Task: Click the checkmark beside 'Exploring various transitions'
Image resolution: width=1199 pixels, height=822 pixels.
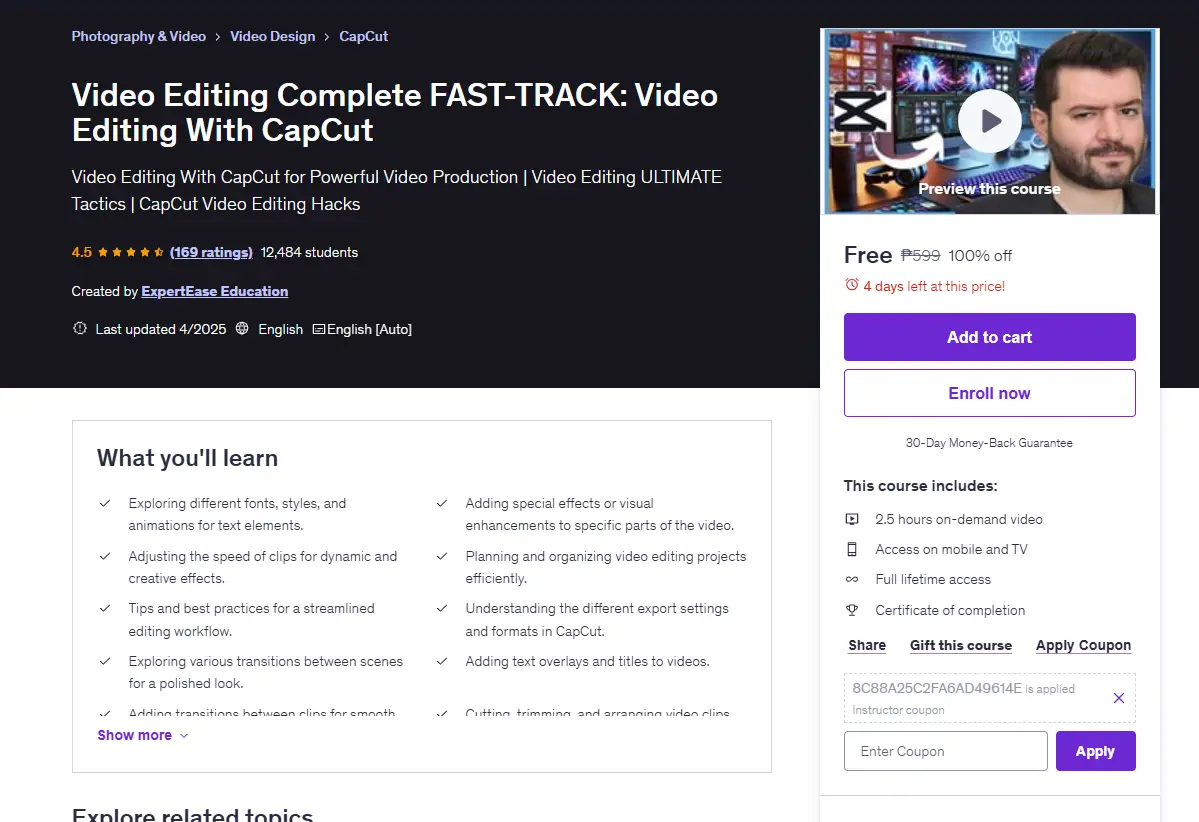Action: click(x=105, y=661)
